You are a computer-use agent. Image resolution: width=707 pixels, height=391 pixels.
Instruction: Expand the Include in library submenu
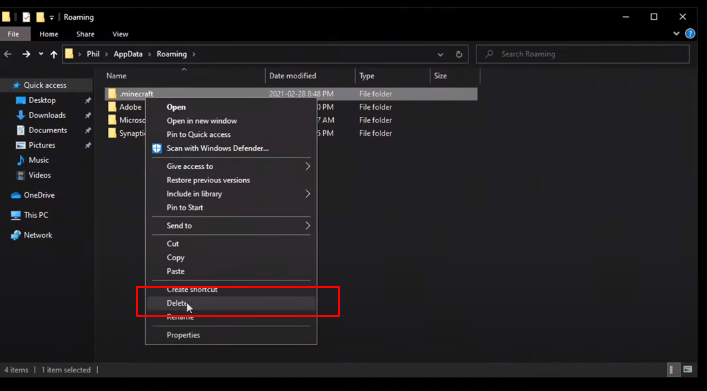click(x=231, y=194)
